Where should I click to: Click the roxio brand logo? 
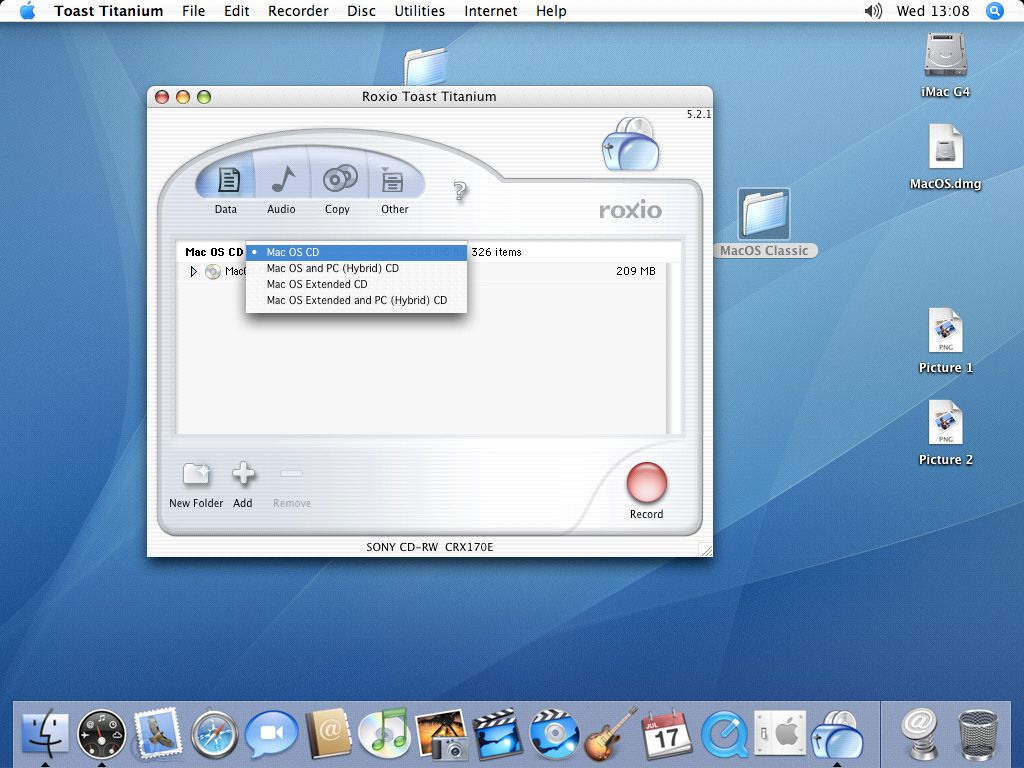(x=630, y=210)
